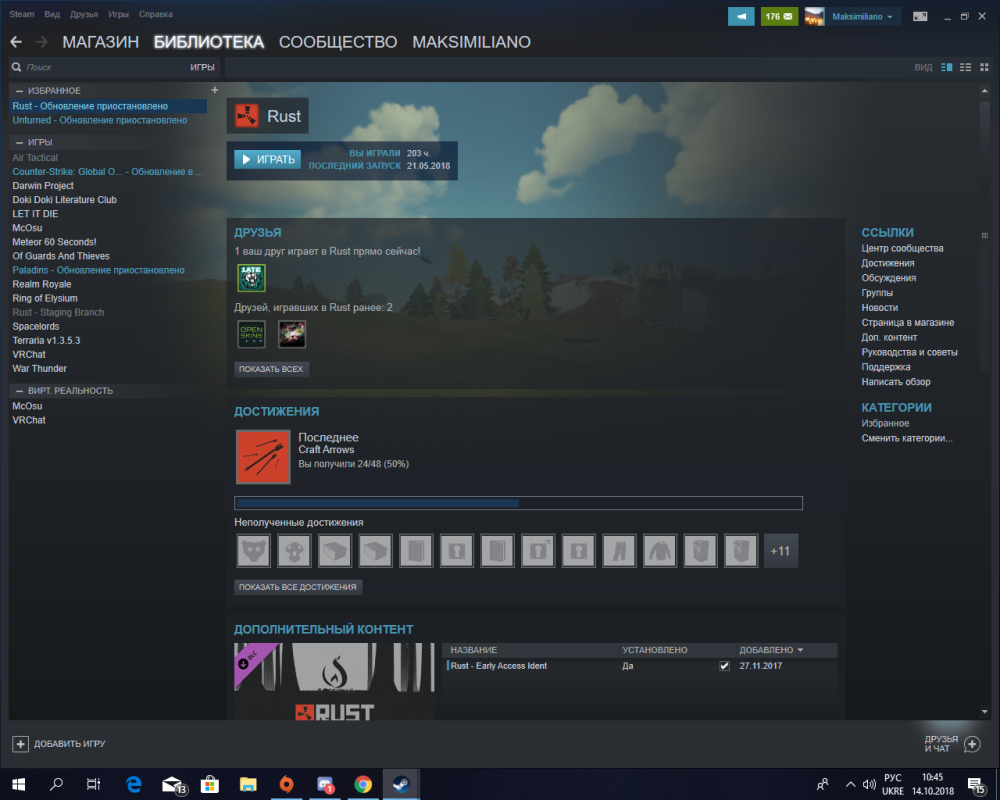Image resolution: width=1000 pixels, height=800 pixels.
Task: Collapse the ВИРТ. РЕАЛЬНОСТЬ category
Action: (19, 390)
